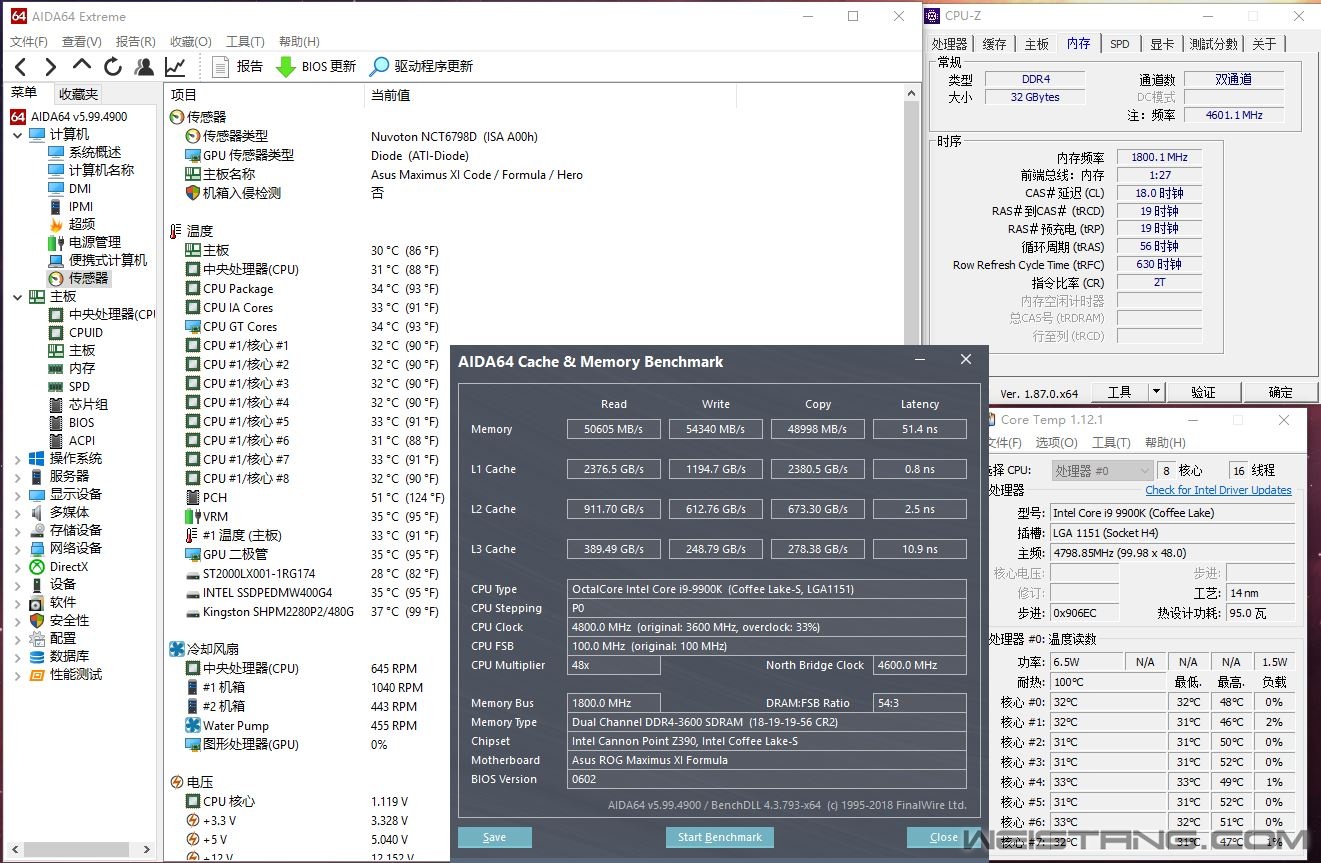Open Check for Intel Driver Updates link

(x=1218, y=490)
